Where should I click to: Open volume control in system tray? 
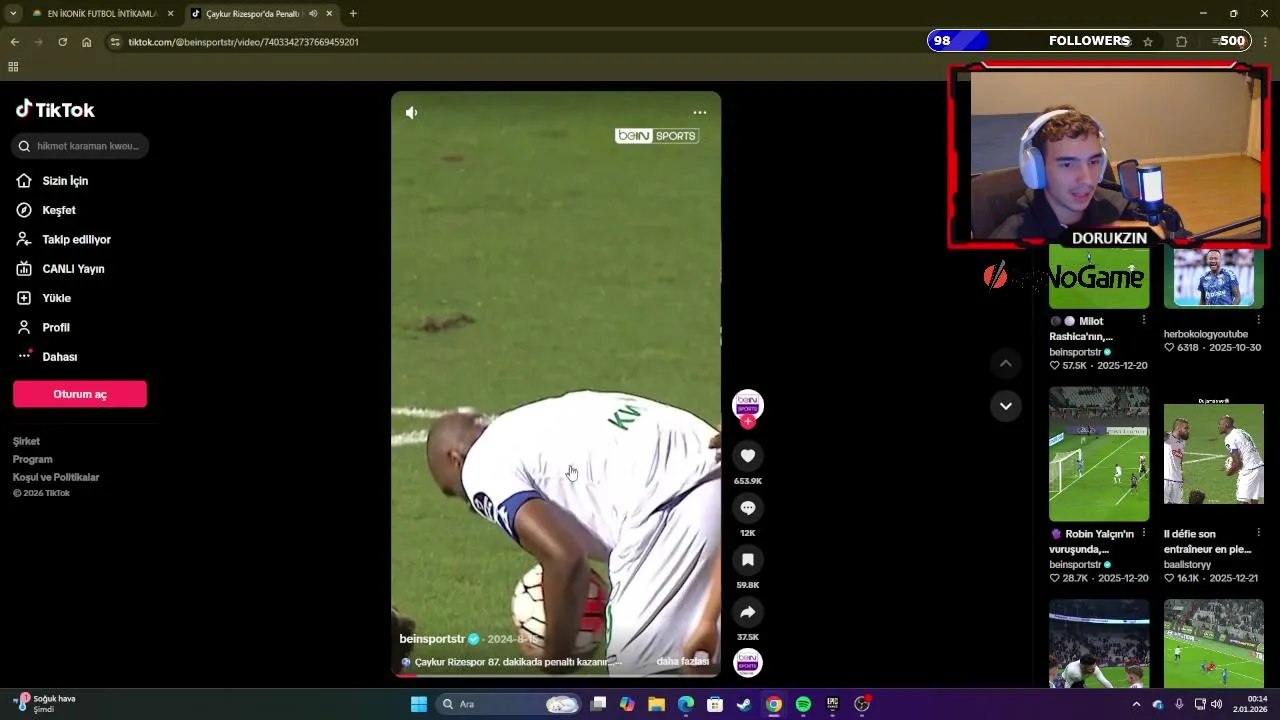tap(1216, 704)
